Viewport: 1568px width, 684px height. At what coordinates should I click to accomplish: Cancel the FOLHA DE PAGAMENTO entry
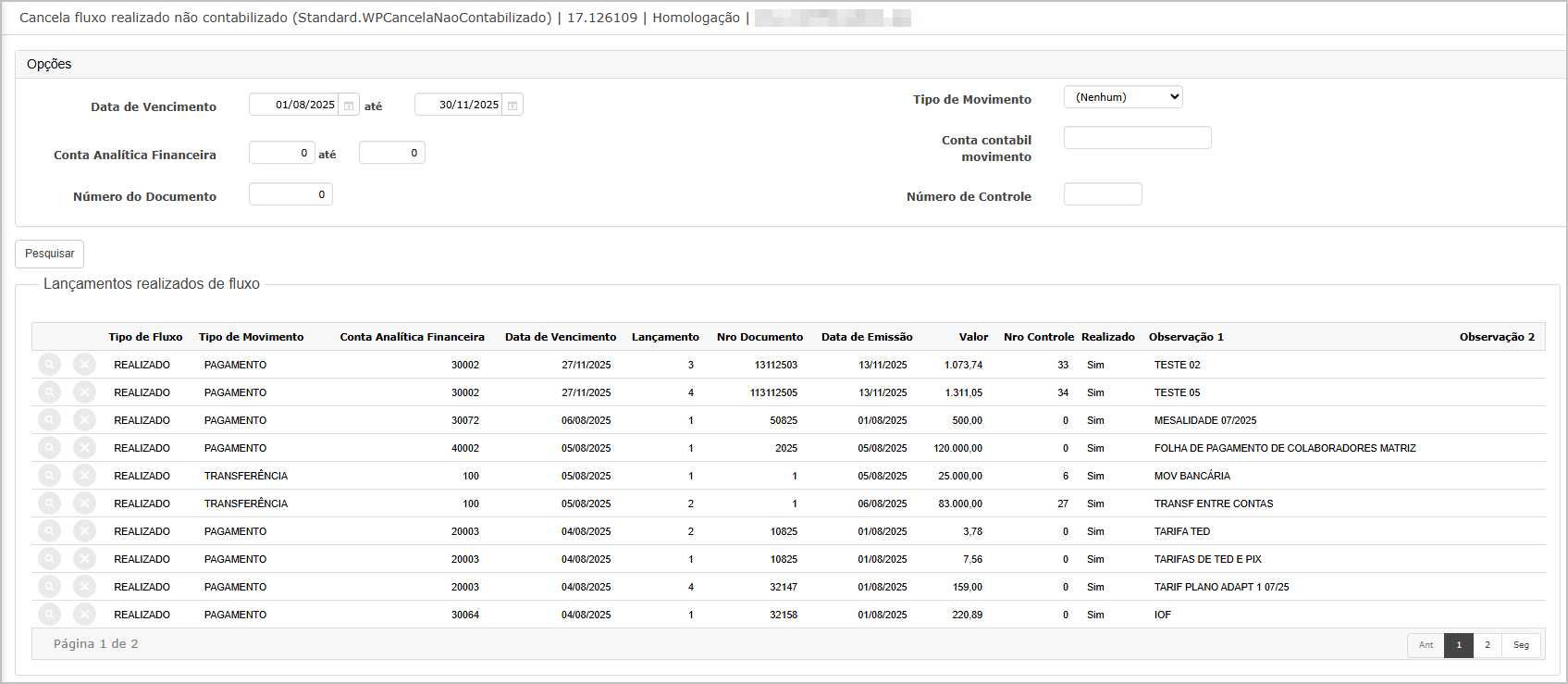pyautogui.click(x=84, y=448)
